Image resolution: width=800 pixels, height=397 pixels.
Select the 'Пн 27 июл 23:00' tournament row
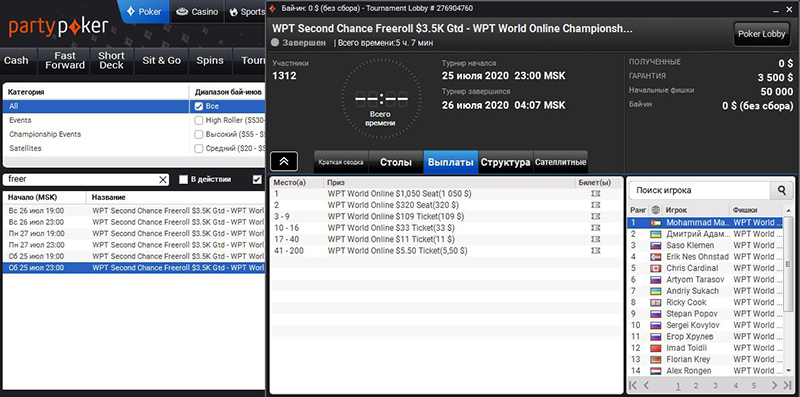point(134,245)
